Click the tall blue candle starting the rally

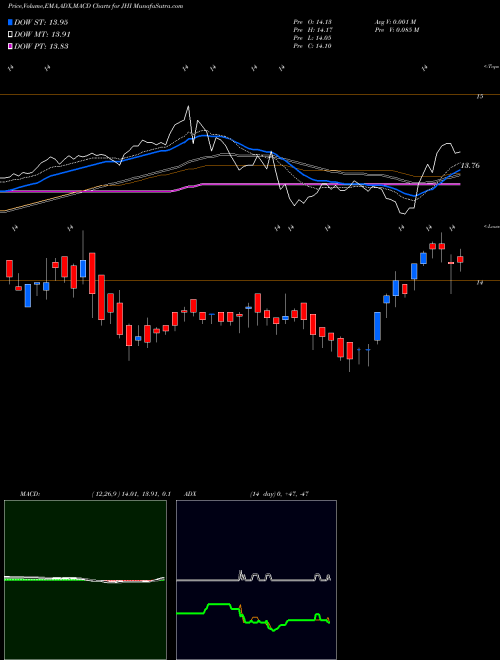378,326
